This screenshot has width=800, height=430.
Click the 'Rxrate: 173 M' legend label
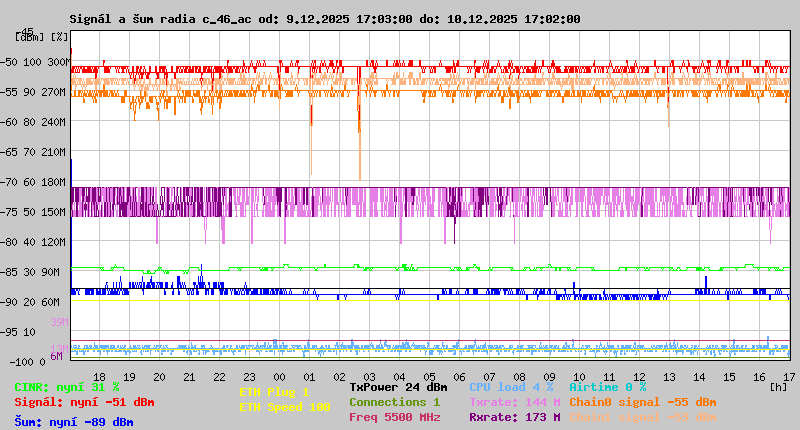(x=515, y=417)
